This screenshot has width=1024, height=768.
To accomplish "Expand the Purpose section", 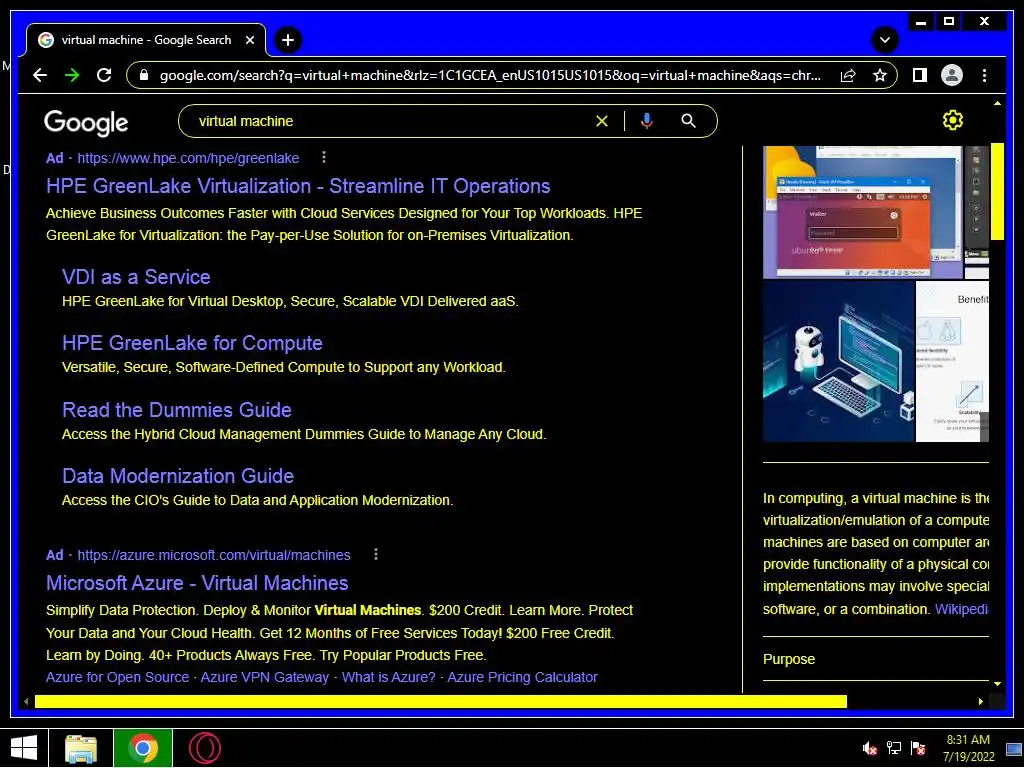I will (875, 659).
